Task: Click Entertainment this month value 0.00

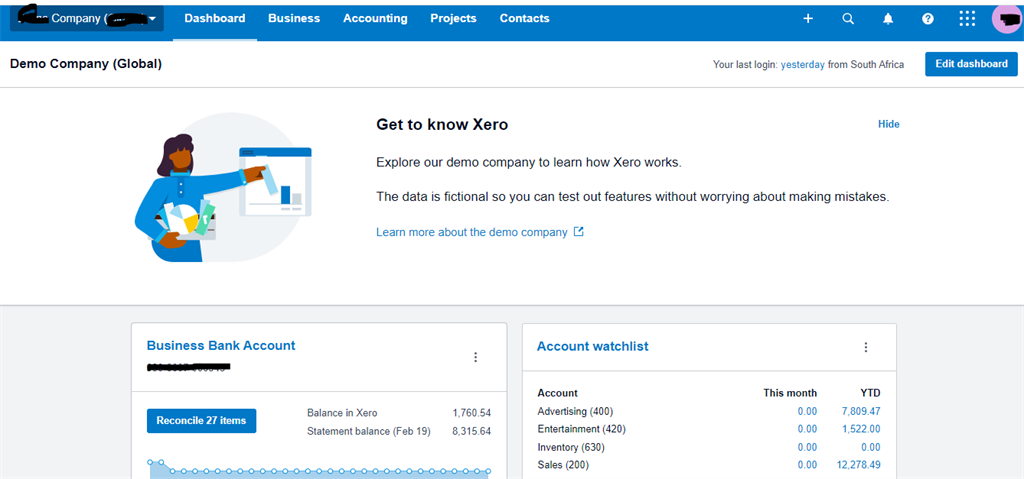Action: [x=807, y=429]
